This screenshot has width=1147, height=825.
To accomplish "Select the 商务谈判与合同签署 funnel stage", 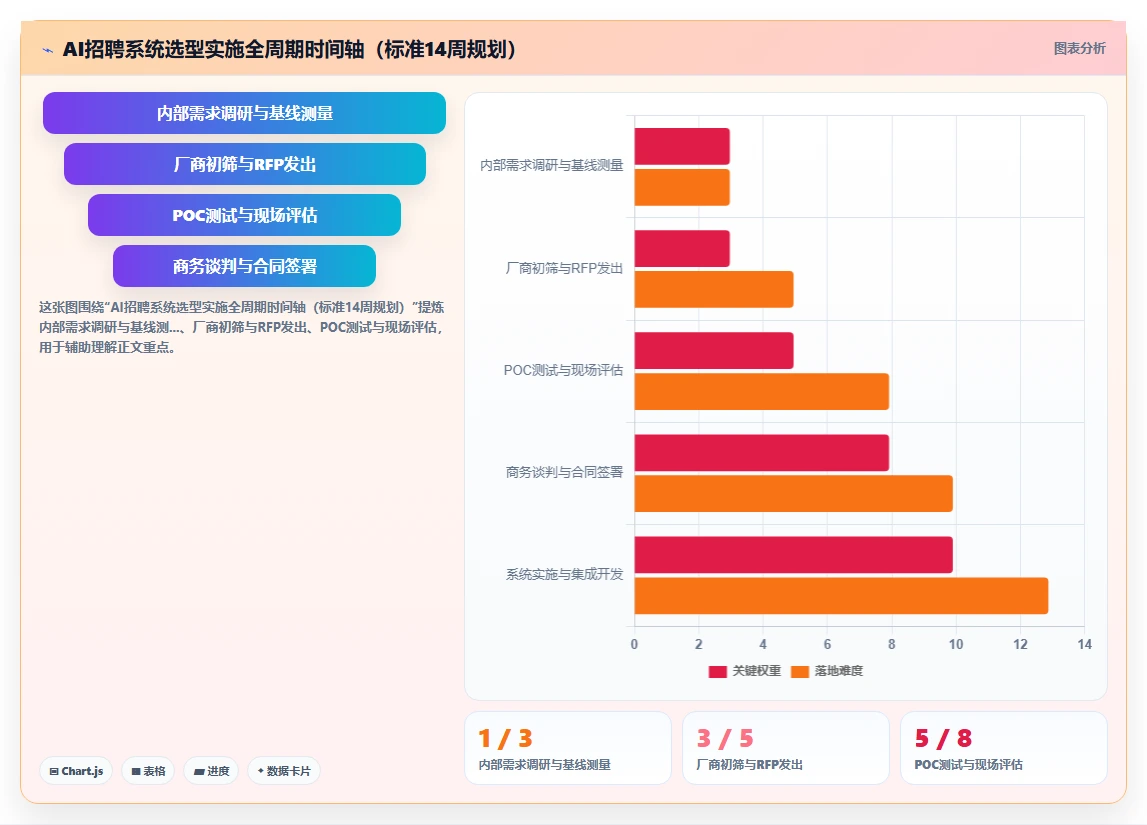I will (x=244, y=266).
